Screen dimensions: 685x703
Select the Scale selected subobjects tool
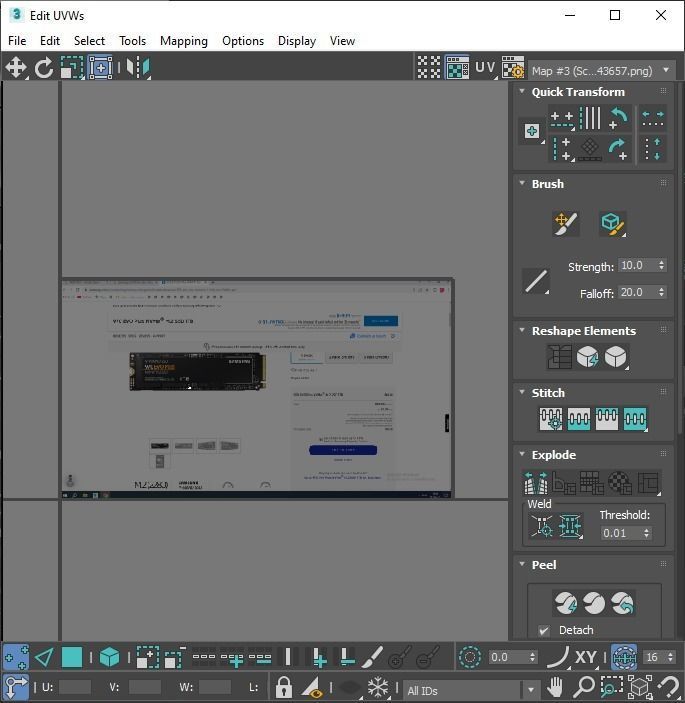(x=72, y=68)
